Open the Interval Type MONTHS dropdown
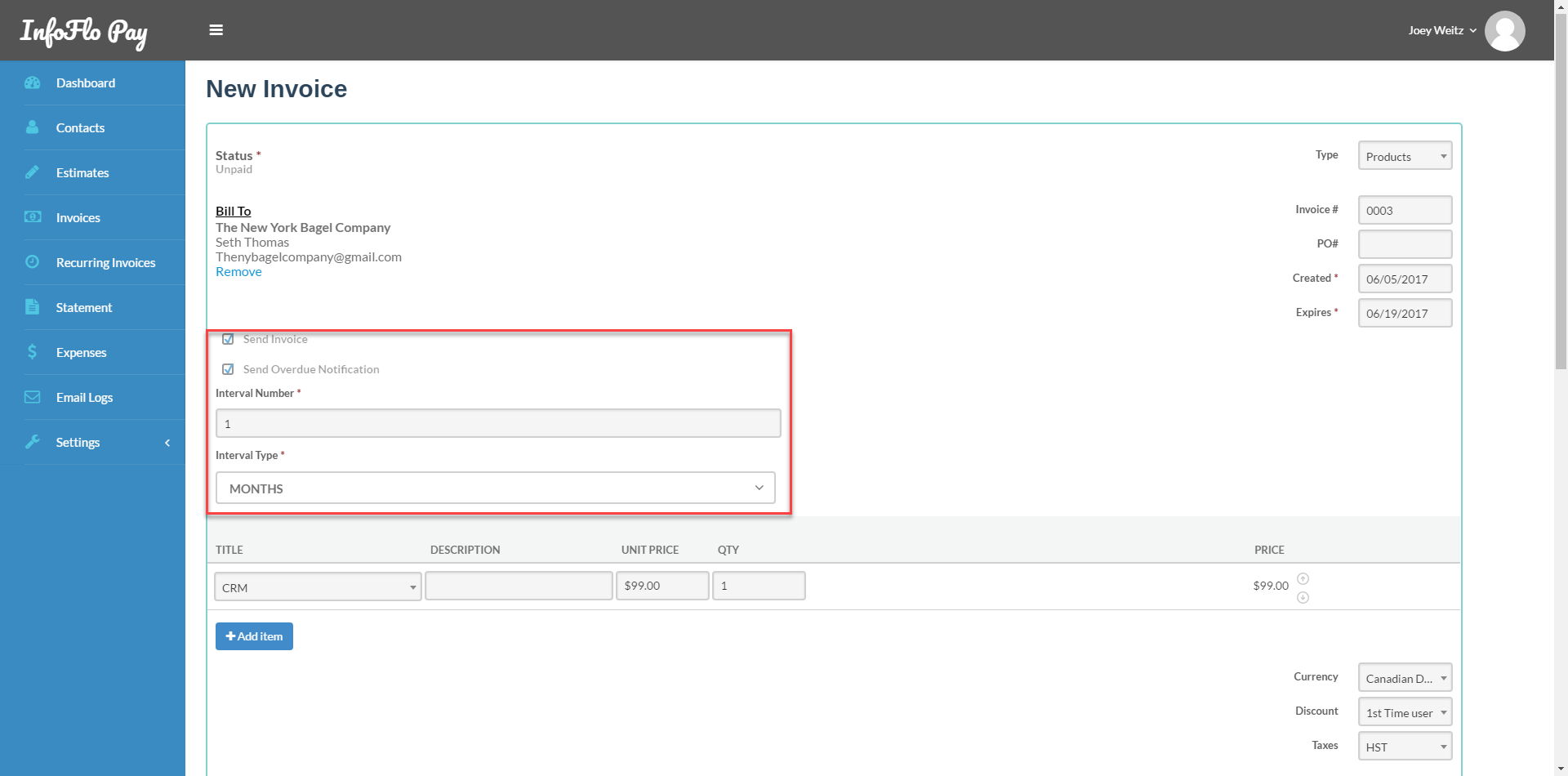Image resolution: width=1568 pixels, height=776 pixels. [x=496, y=488]
